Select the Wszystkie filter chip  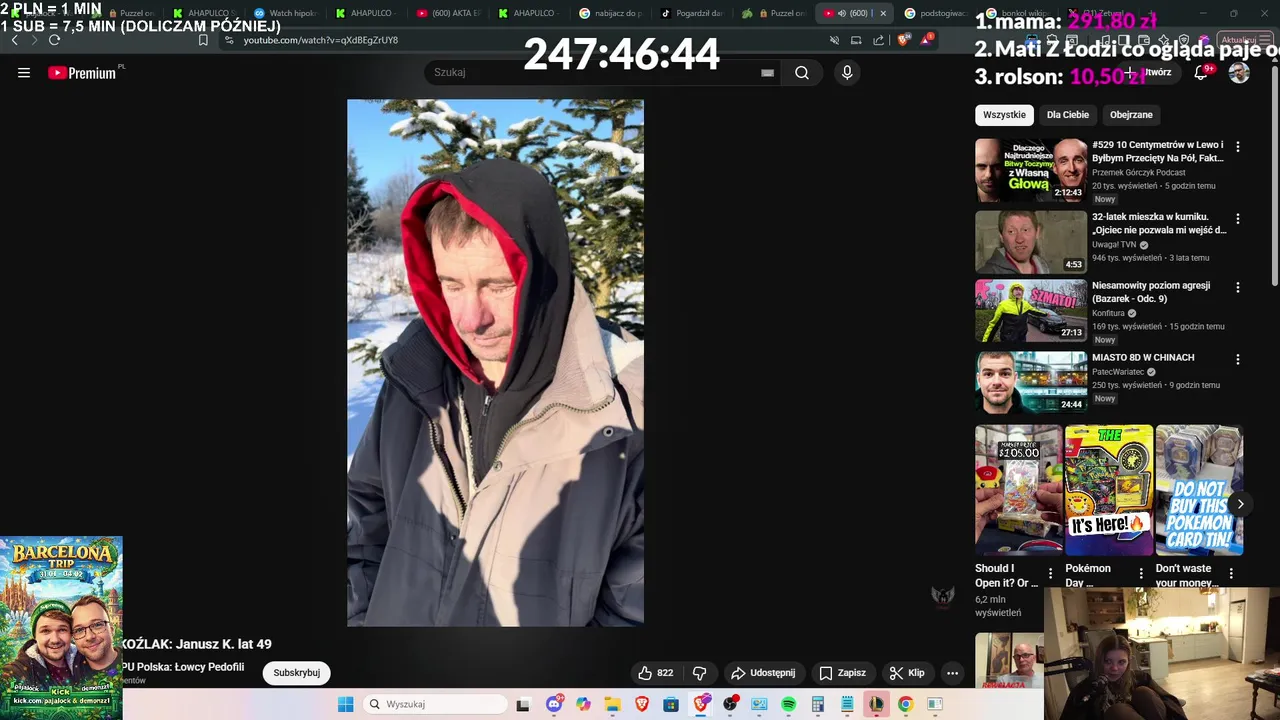coord(1004,115)
